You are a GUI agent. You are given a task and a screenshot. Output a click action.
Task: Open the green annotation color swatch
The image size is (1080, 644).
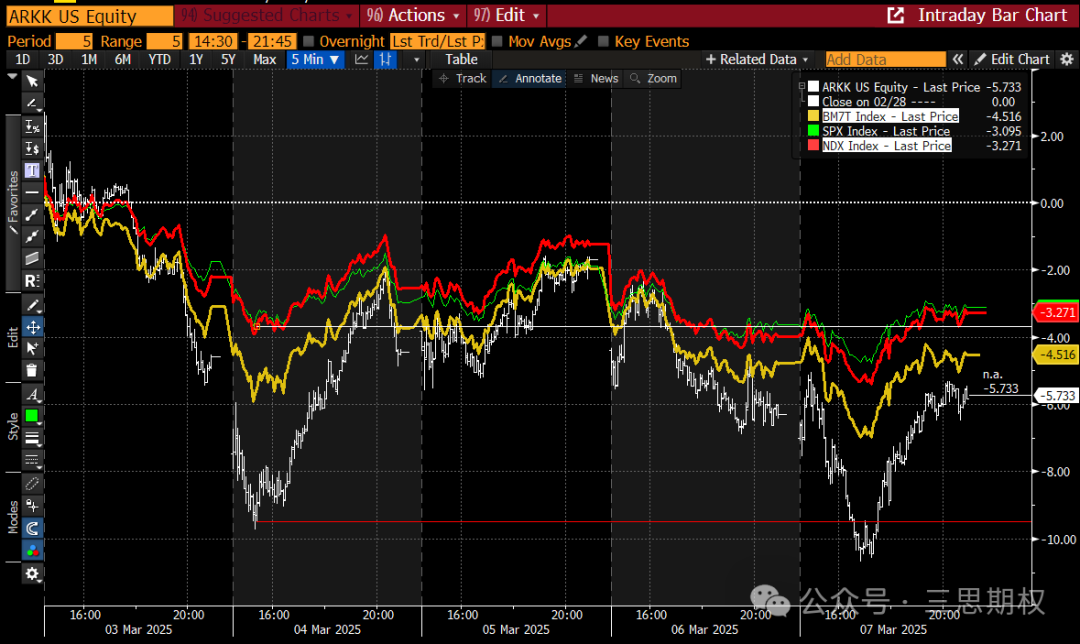coord(32,416)
